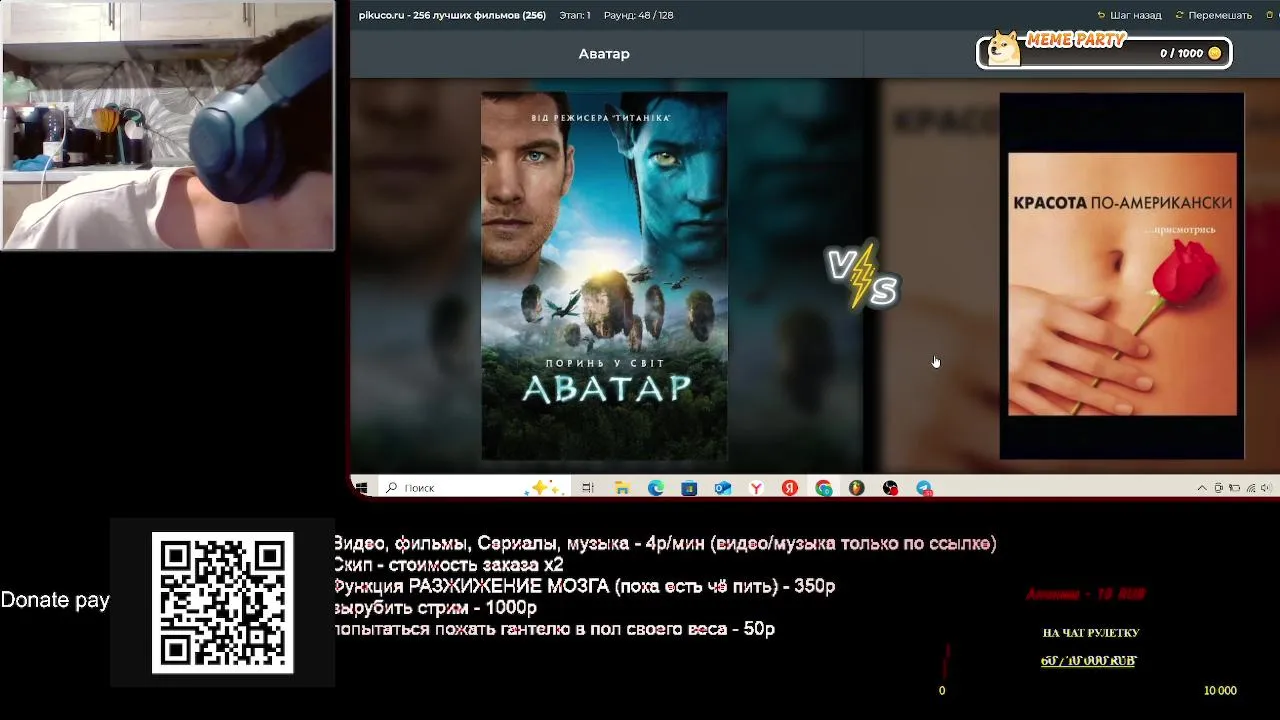Choose the Красота по-американски poster
The width and height of the screenshot is (1280, 720).
coord(1122,276)
